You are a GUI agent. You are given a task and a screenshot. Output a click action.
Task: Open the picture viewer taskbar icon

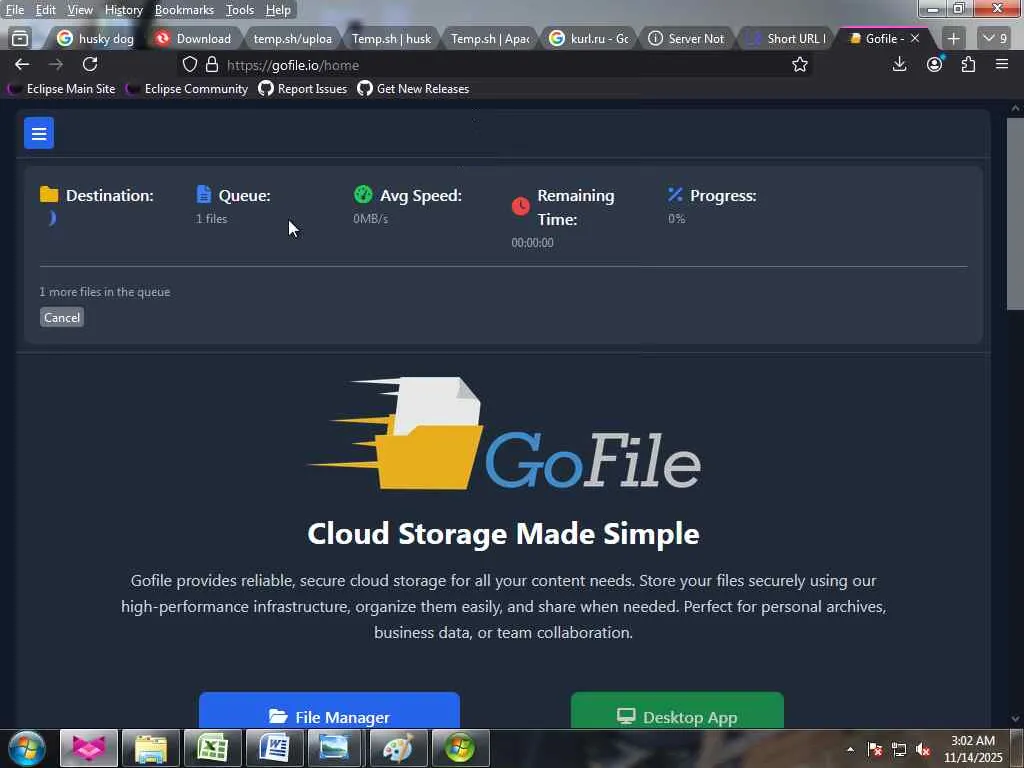[x=335, y=748]
